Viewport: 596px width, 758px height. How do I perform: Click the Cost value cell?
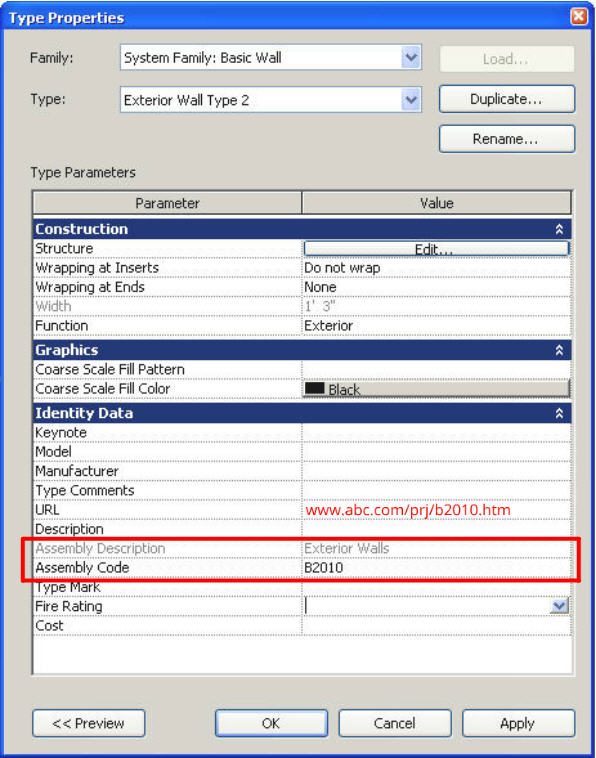pyautogui.click(x=436, y=626)
